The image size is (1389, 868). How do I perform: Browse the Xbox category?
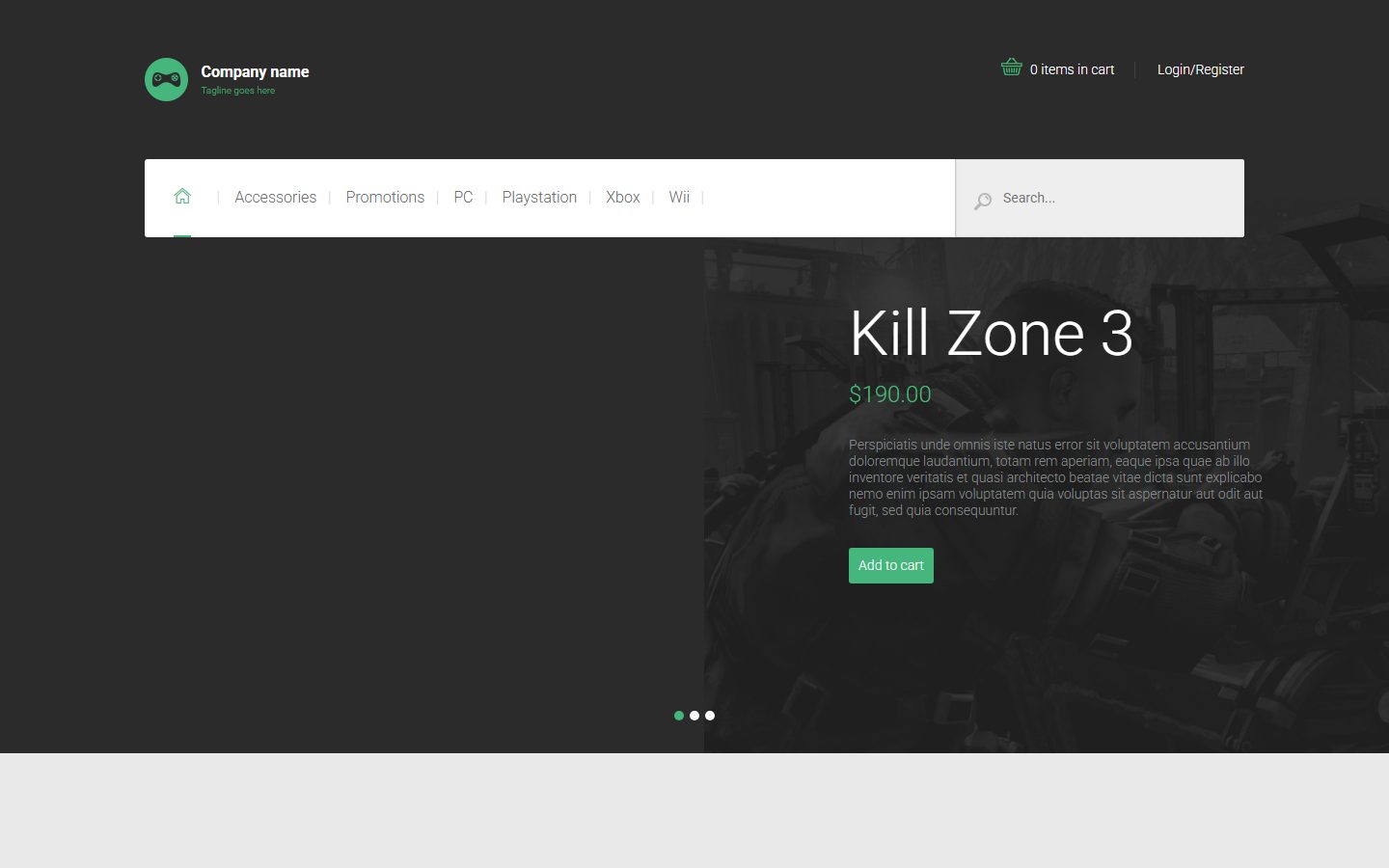click(623, 198)
